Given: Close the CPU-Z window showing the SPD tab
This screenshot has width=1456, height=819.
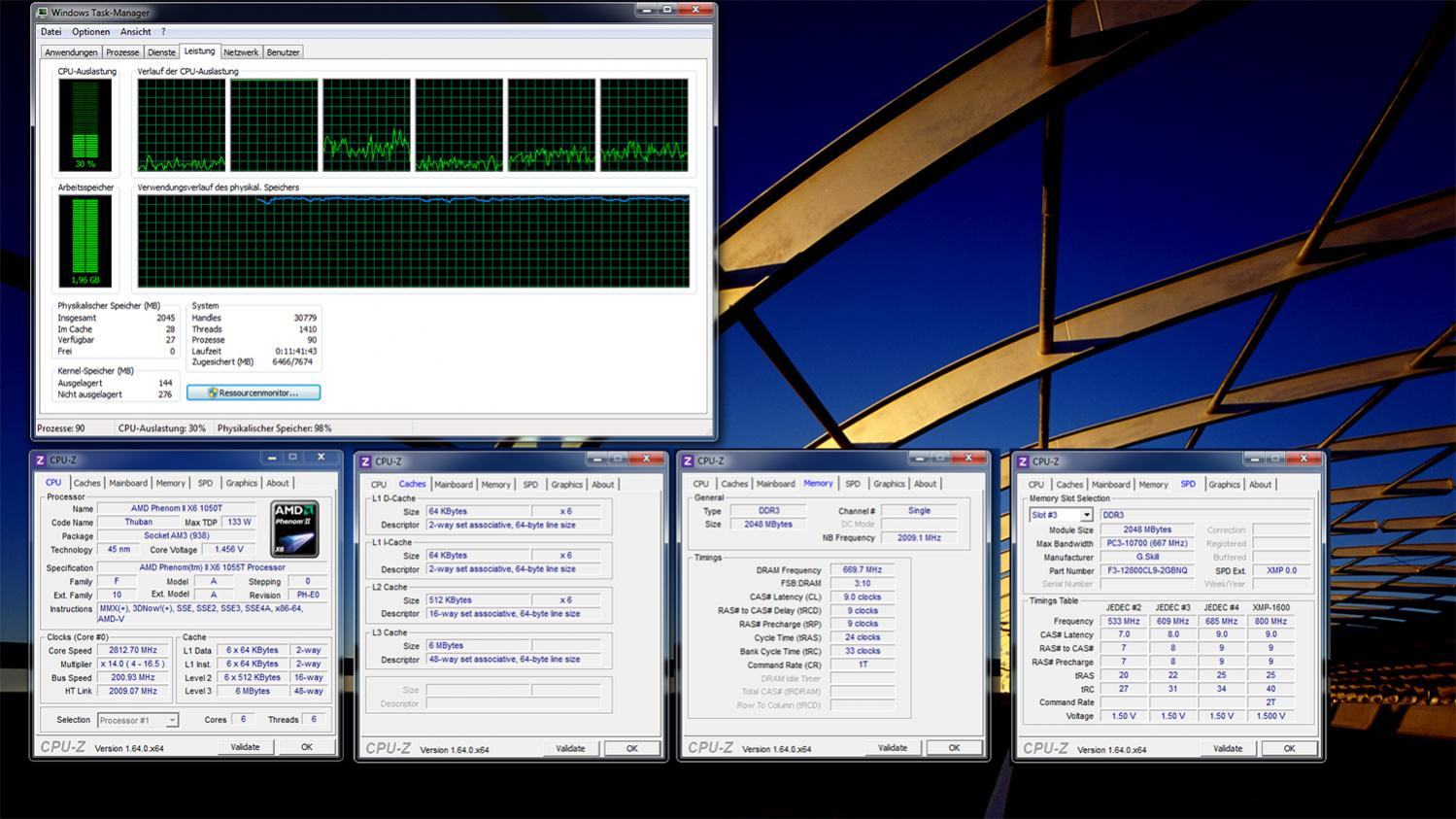Looking at the screenshot, I should click(x=1303, y=459).
